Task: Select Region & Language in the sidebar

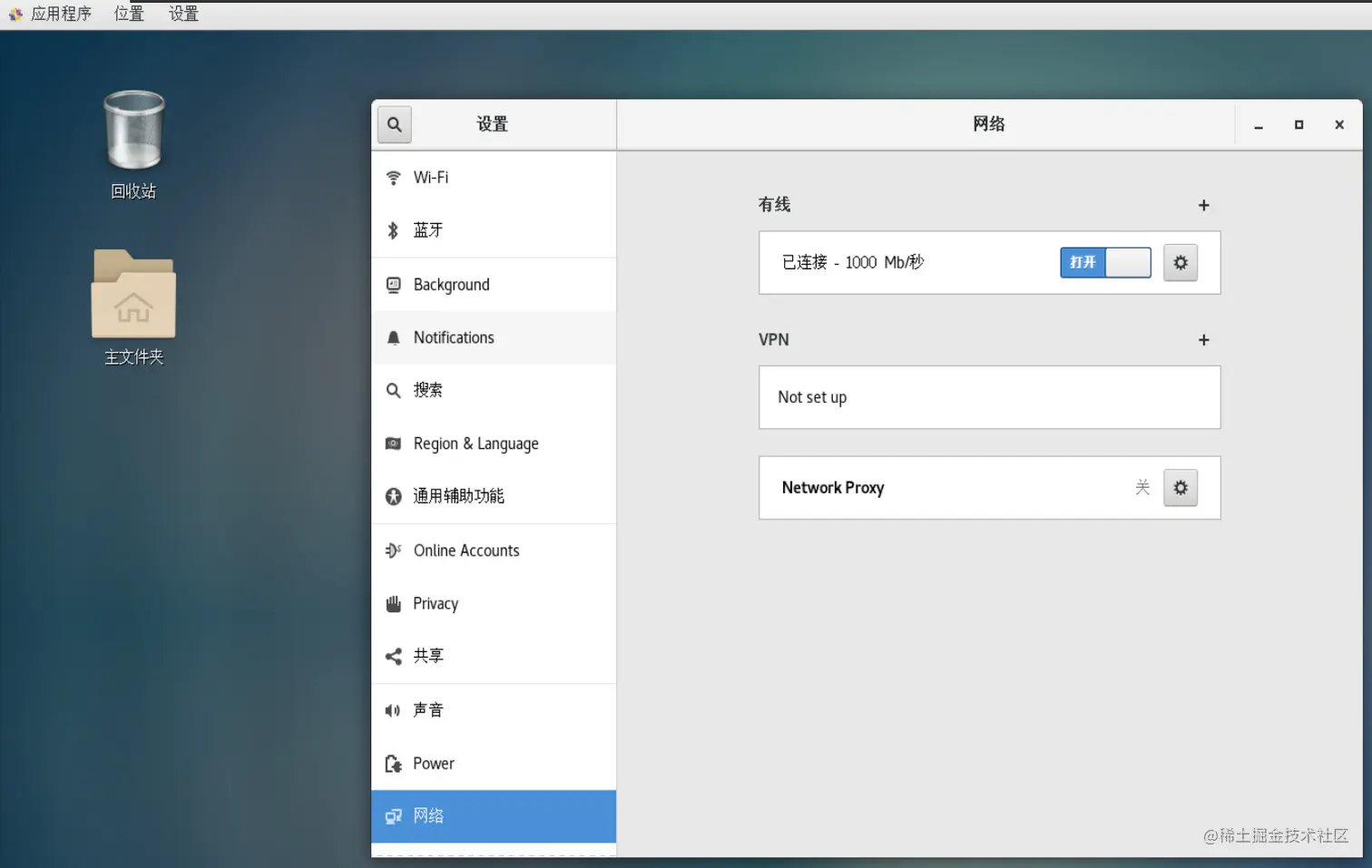Action: [x=494, y=444]
